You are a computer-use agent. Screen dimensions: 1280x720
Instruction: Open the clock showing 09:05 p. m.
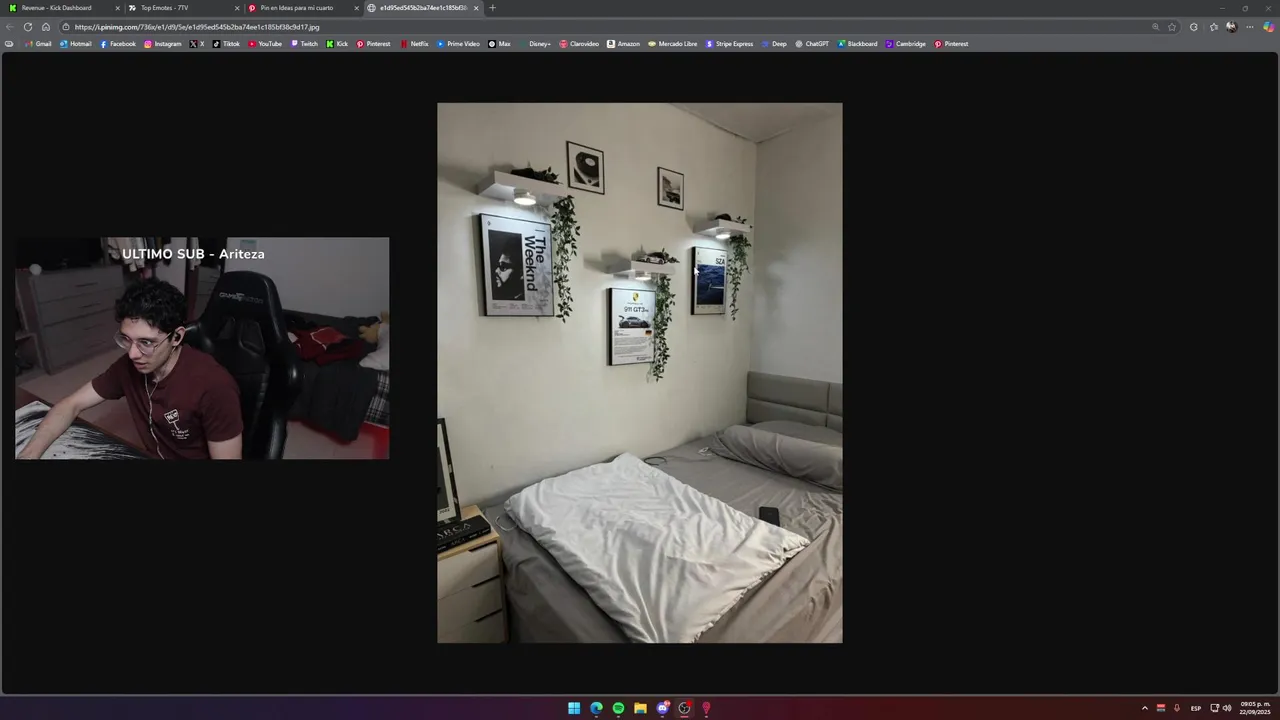click(1255, 708)
